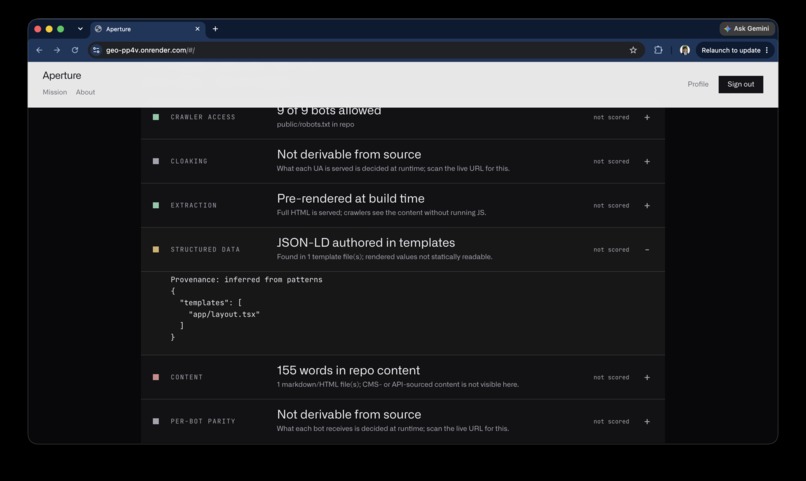806x481 pixels.
Task: Open the Mission nav link
Action: 54,92
